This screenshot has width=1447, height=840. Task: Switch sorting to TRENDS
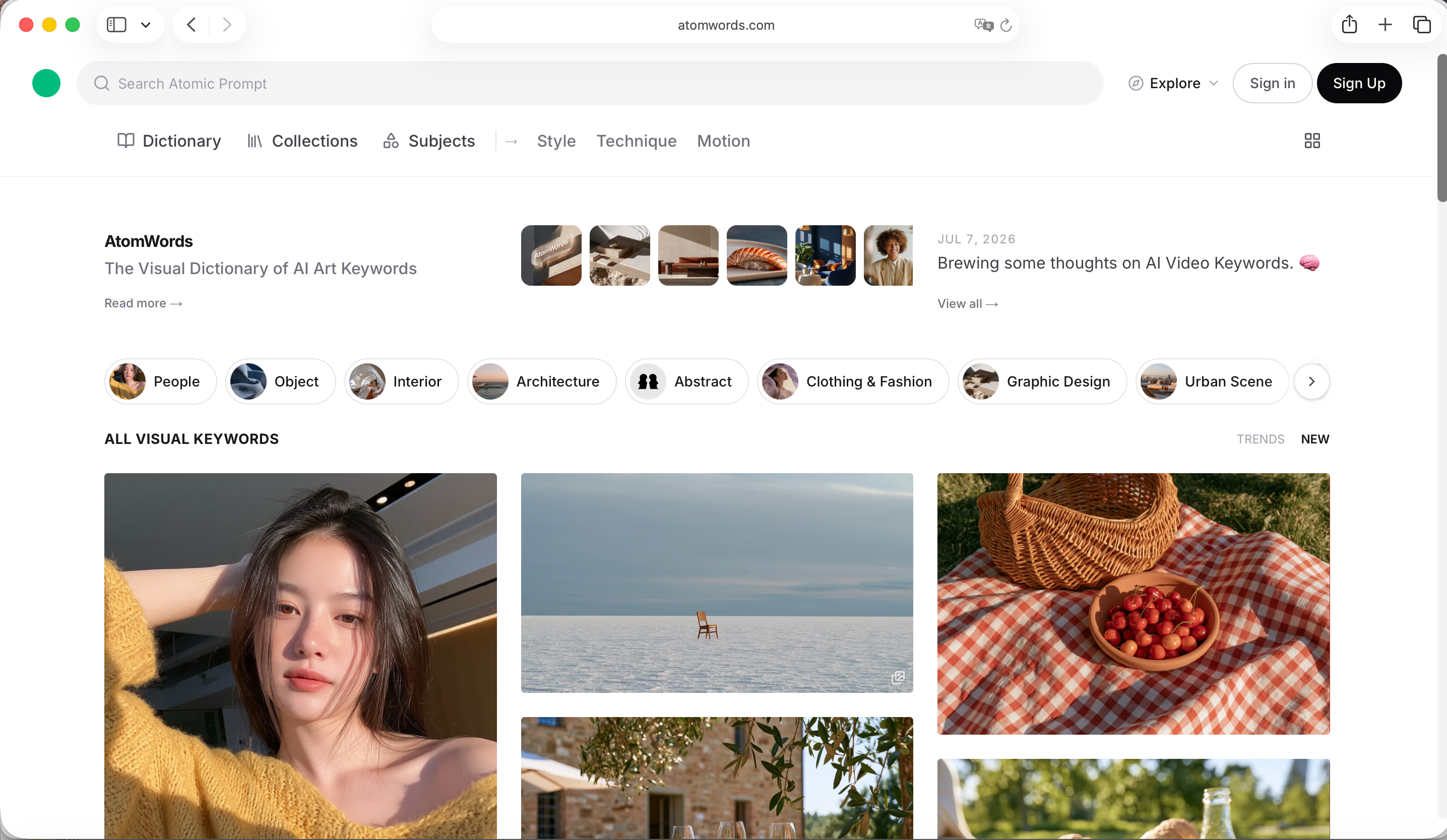pos(1261,439)
